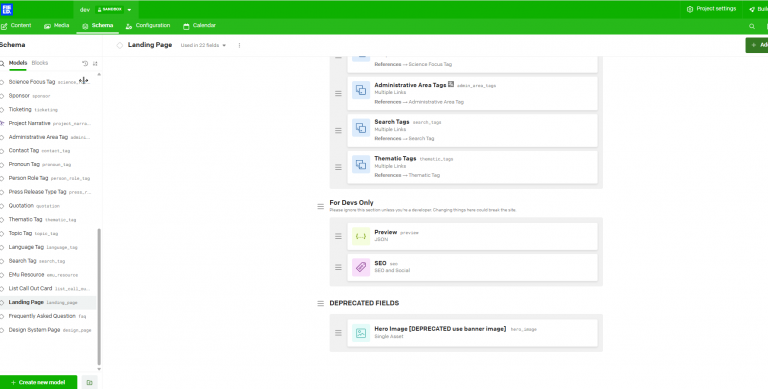Open the Quotation model
The width and height of the screenshot is (768, 389).
point(48,206)
